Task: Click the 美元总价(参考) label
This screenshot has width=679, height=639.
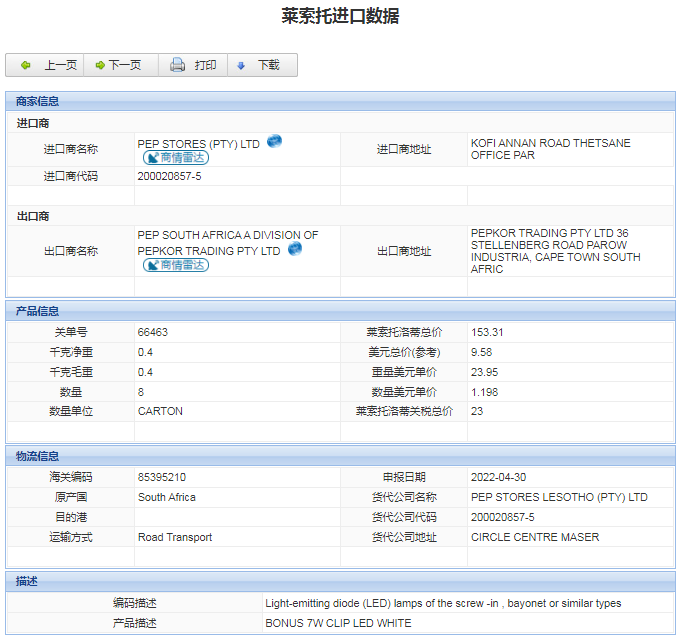Action: [x=404, y=352]
